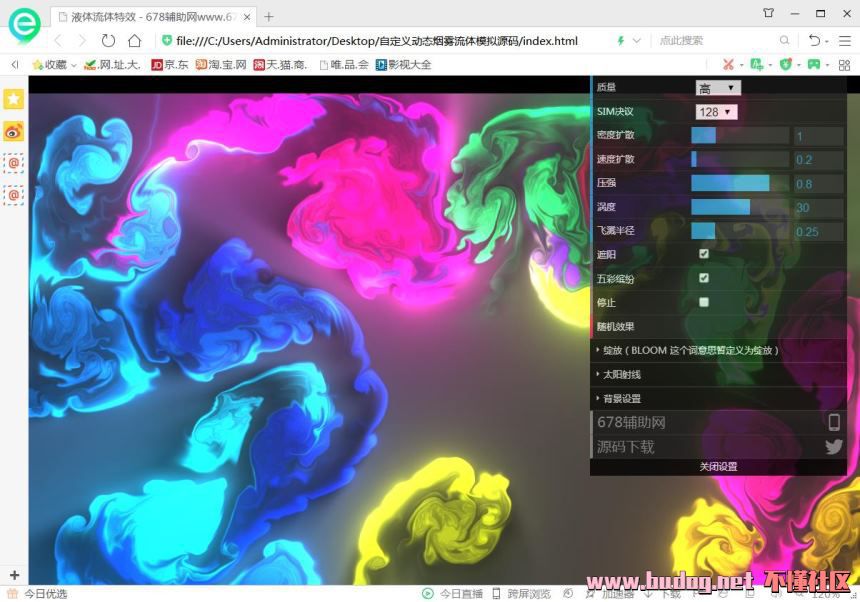Go back with the back arrow

click(59, 41)
